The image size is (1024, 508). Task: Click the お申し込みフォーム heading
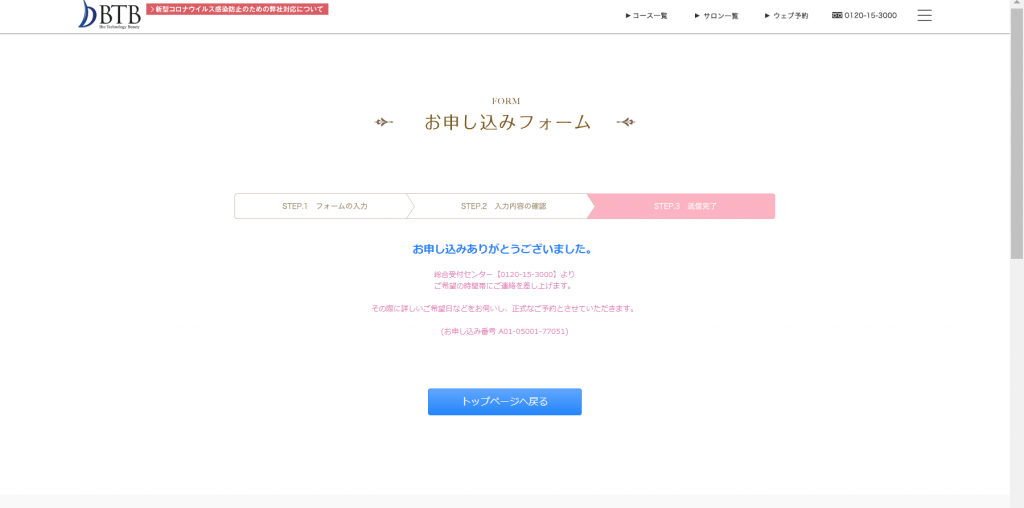507,123
